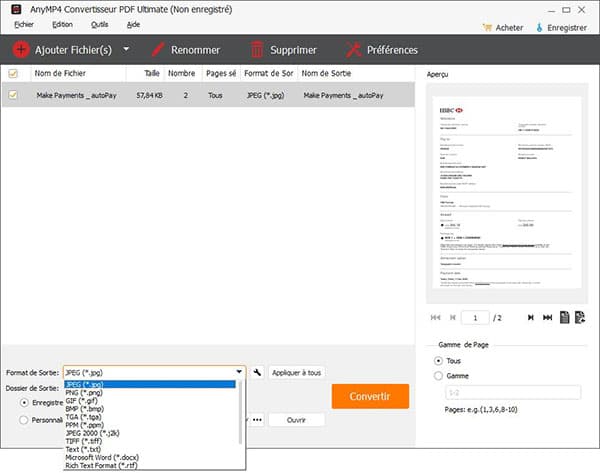Viewport: 600px width, 473px height.
Task: Click the Appliquer à tous button
Action: point(297,372)
